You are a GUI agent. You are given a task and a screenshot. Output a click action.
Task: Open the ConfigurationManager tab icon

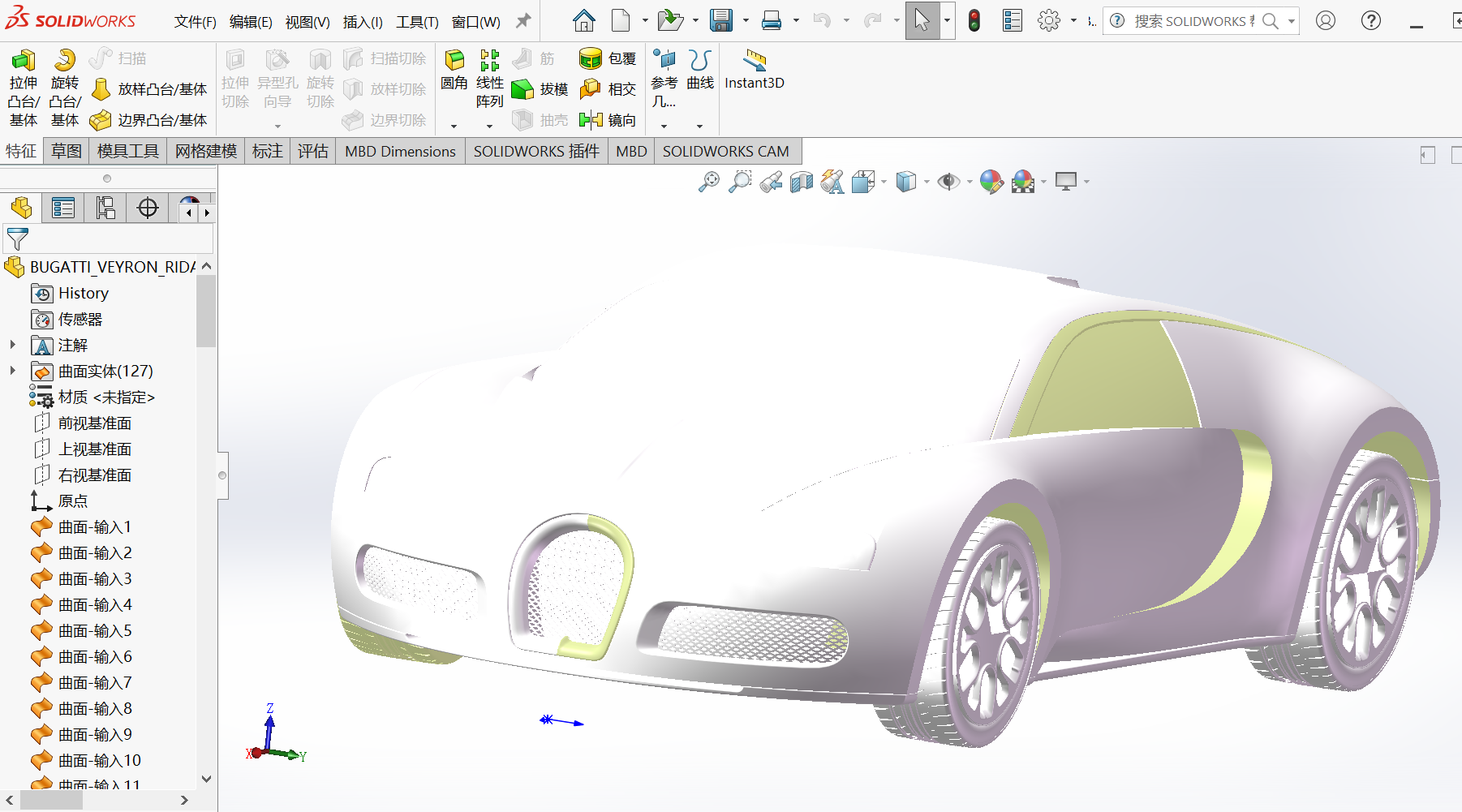(105, 208)
